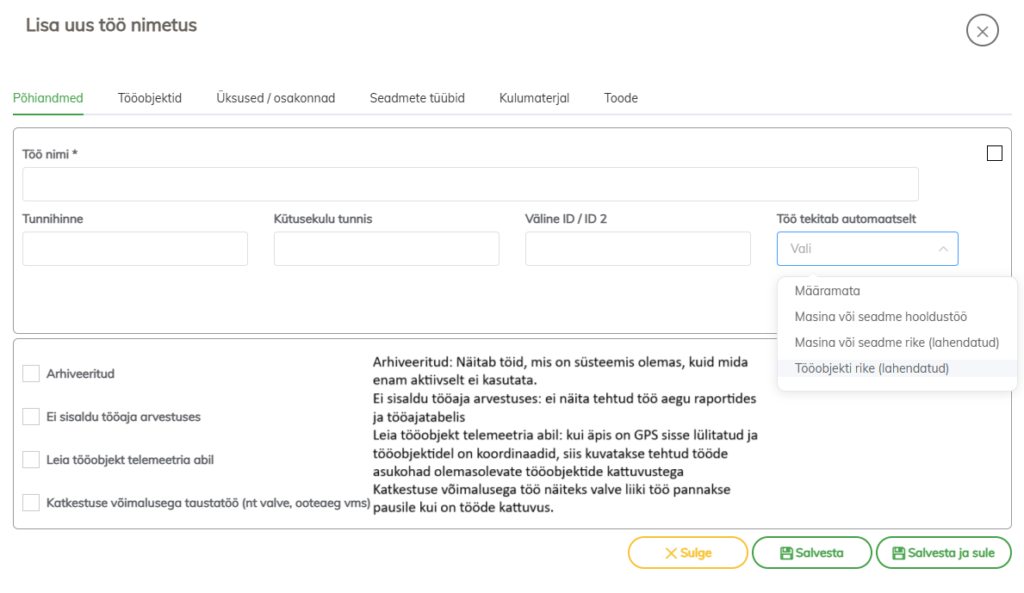The image size is (1024, 593).
Task: Enable Katkestuse võimalusega taustatöö checkbox
Action: point(31,502)
